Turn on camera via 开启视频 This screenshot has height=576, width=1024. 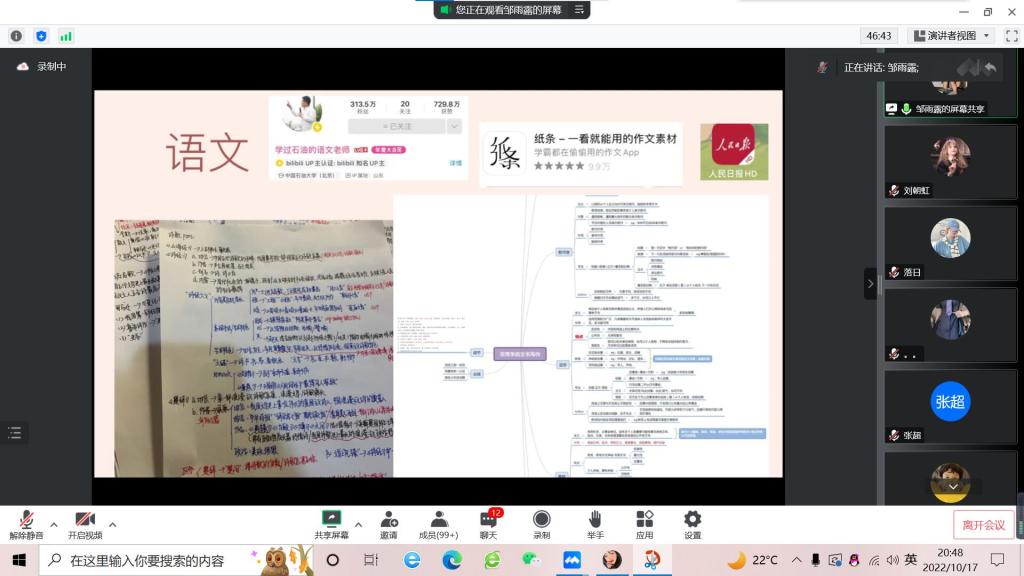point(85,524)
